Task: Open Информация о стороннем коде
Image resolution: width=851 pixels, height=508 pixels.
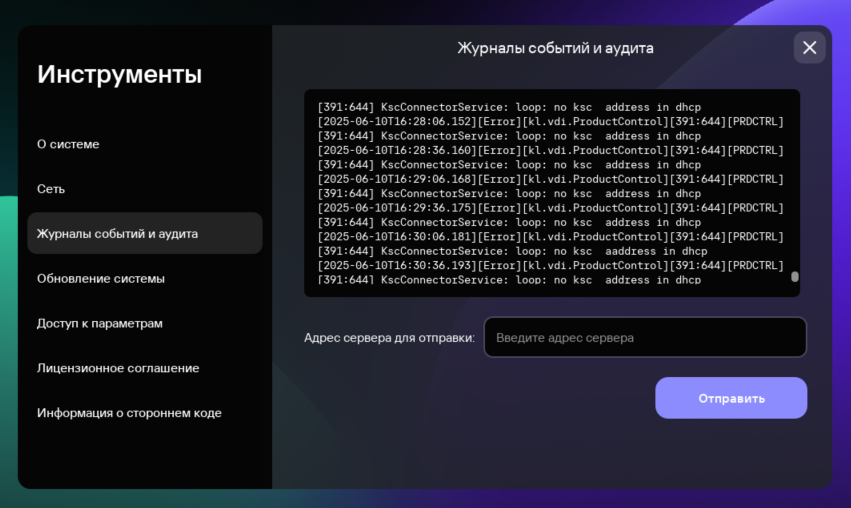Action: point(129,413)
